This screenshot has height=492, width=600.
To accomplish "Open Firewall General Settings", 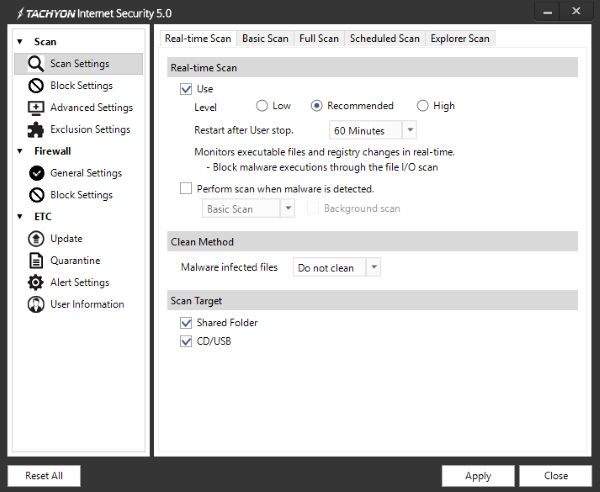I will click(x=86, y=173).
